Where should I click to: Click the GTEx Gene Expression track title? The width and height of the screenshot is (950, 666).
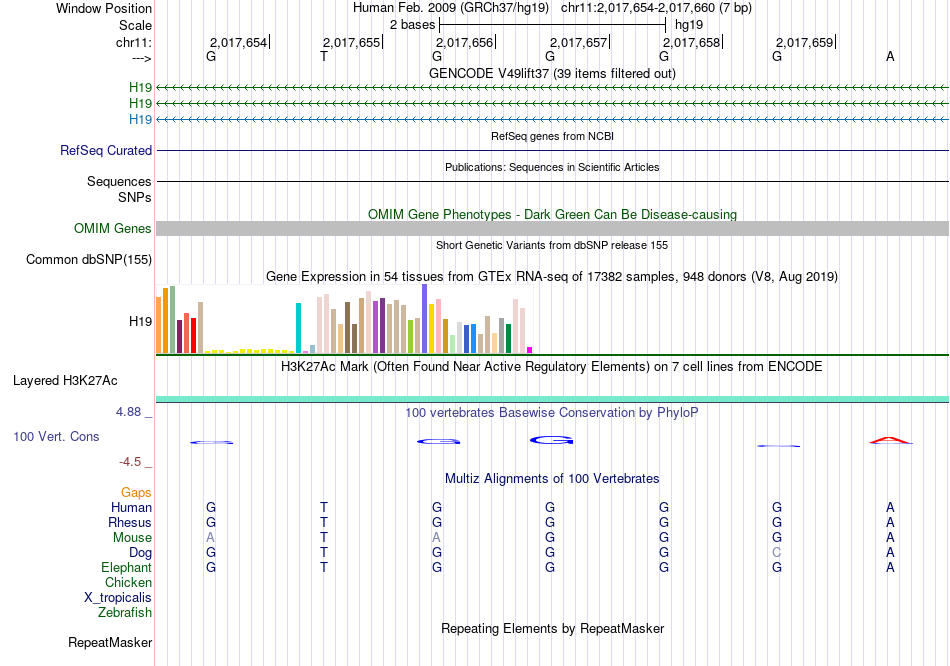tap(552, 277)
